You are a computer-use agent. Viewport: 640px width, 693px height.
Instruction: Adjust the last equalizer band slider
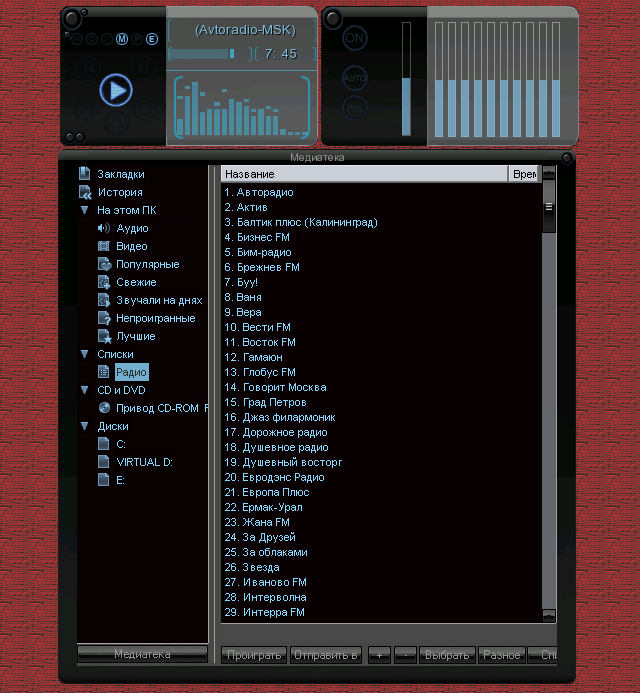(556, 80)
